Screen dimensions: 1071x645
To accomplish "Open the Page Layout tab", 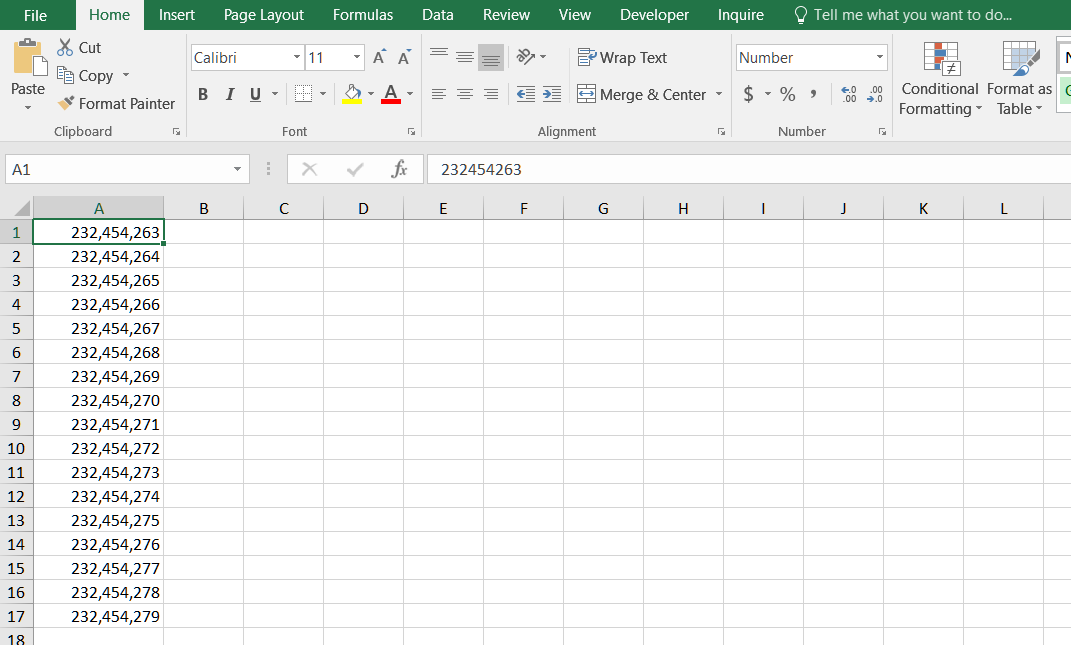I will [x=264, y=15].
